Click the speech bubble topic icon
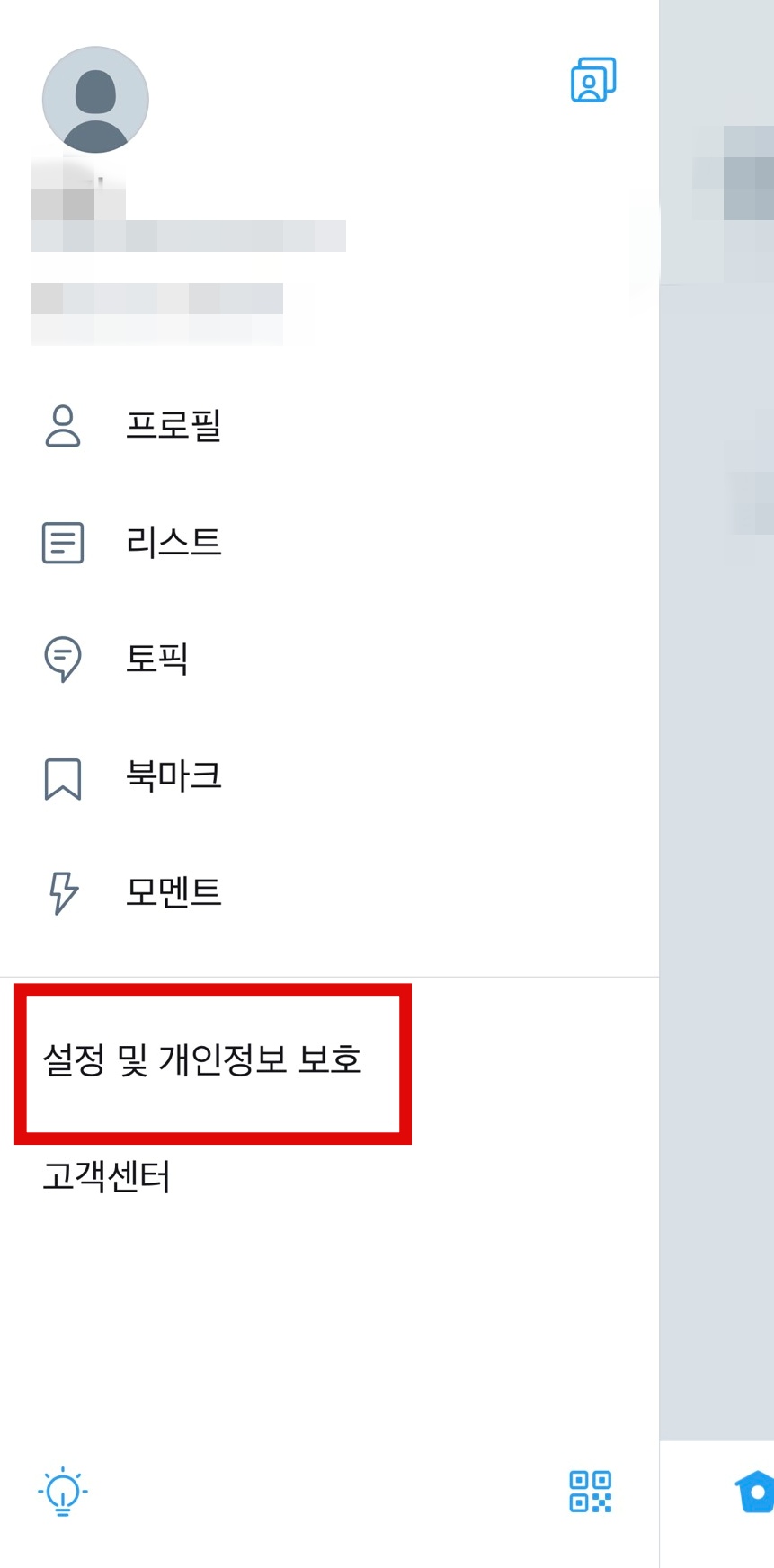The height and width of the screenshot is (1568, 774). tap(63, 660)
